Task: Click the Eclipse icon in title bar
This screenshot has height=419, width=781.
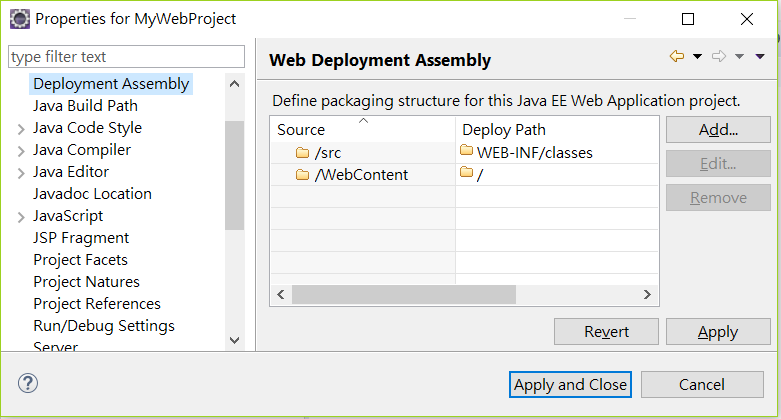Action: click(x=20, y=19)
